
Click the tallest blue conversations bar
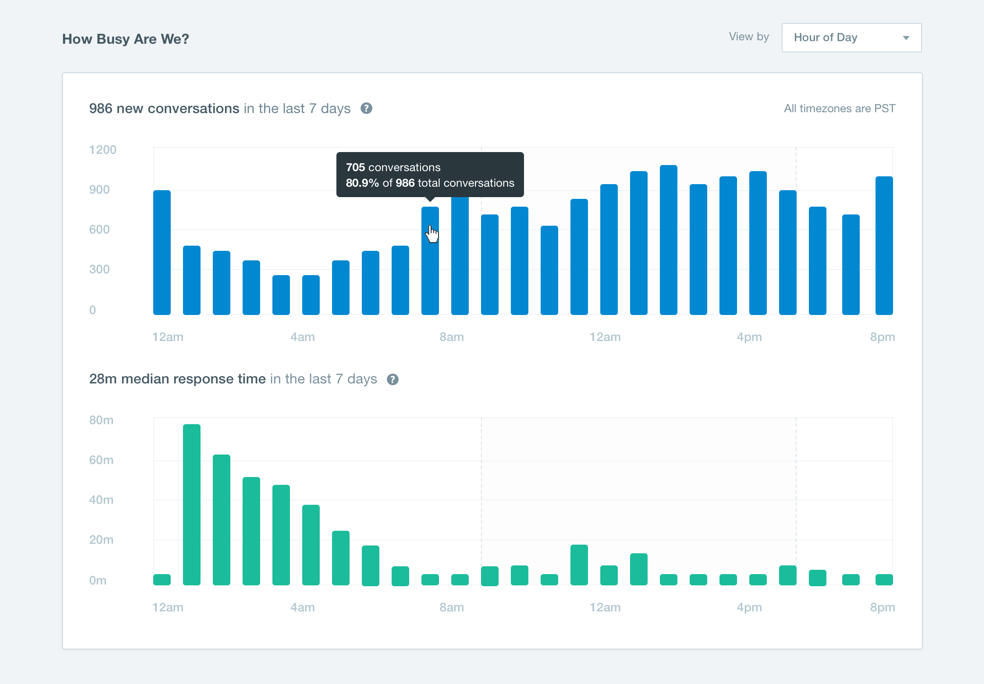[668, 240]
